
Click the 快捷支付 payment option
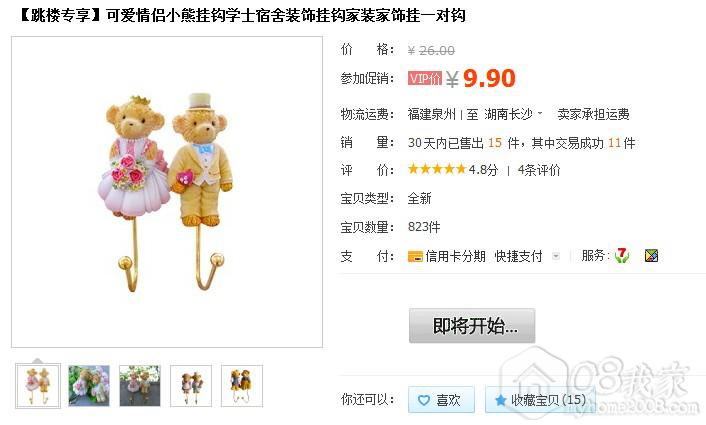[x=518, y=257]
